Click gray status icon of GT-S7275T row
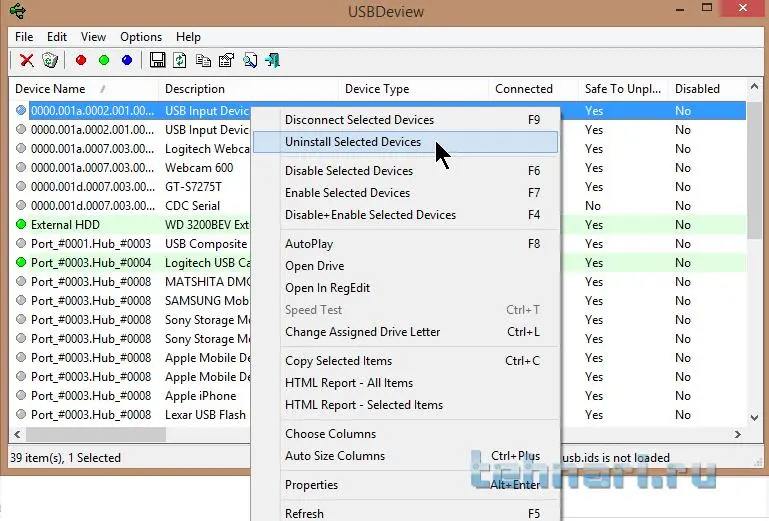 (21, 186)
